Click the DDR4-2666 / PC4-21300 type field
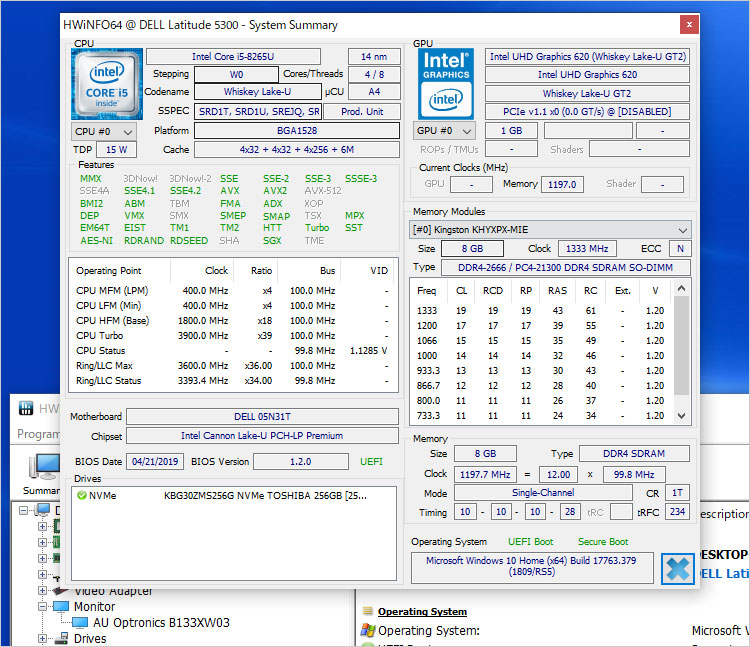This screenshot has width=750, height=647. click(565, 267)
